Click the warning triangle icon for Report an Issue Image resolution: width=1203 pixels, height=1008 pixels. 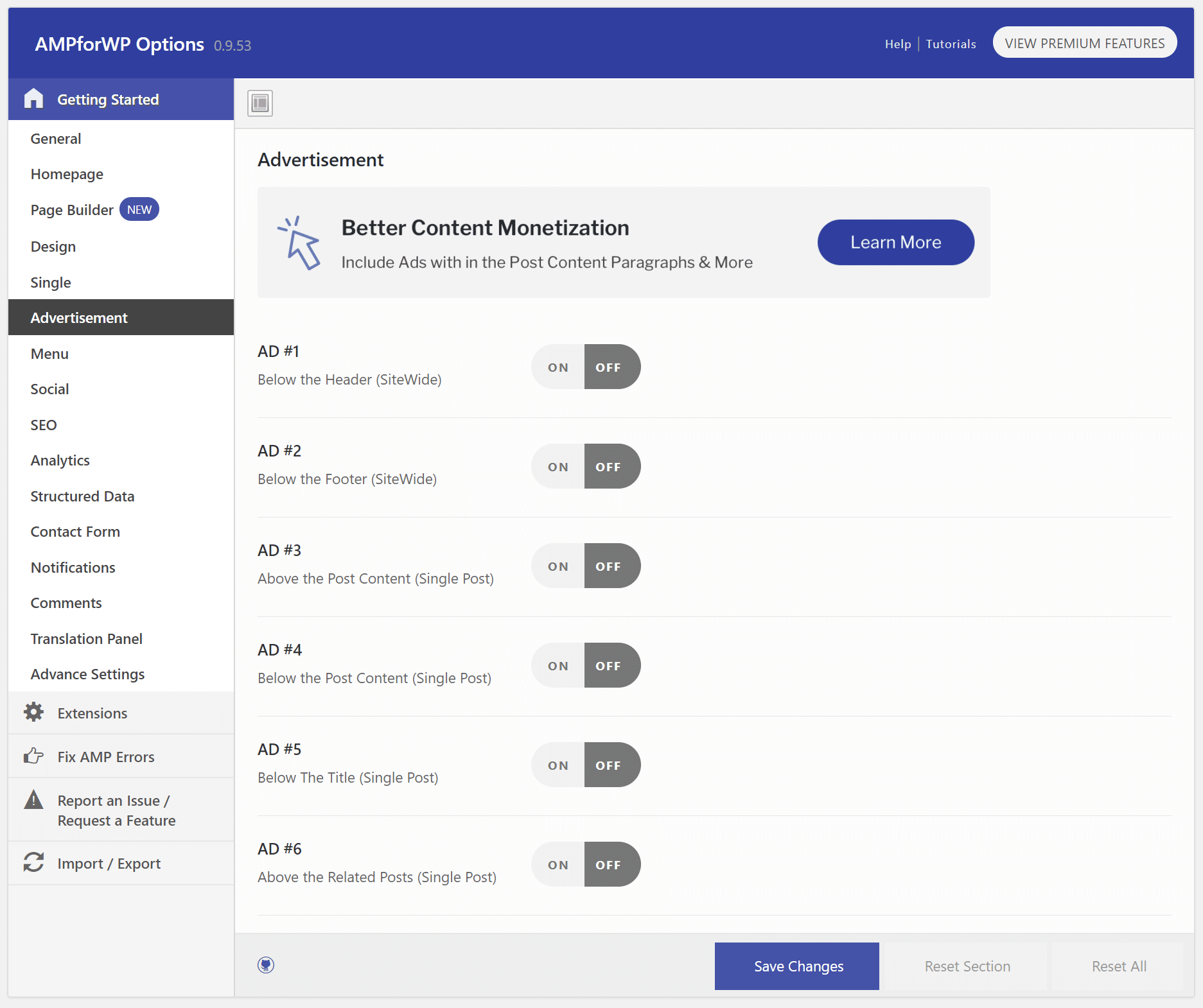click(33, 801)
